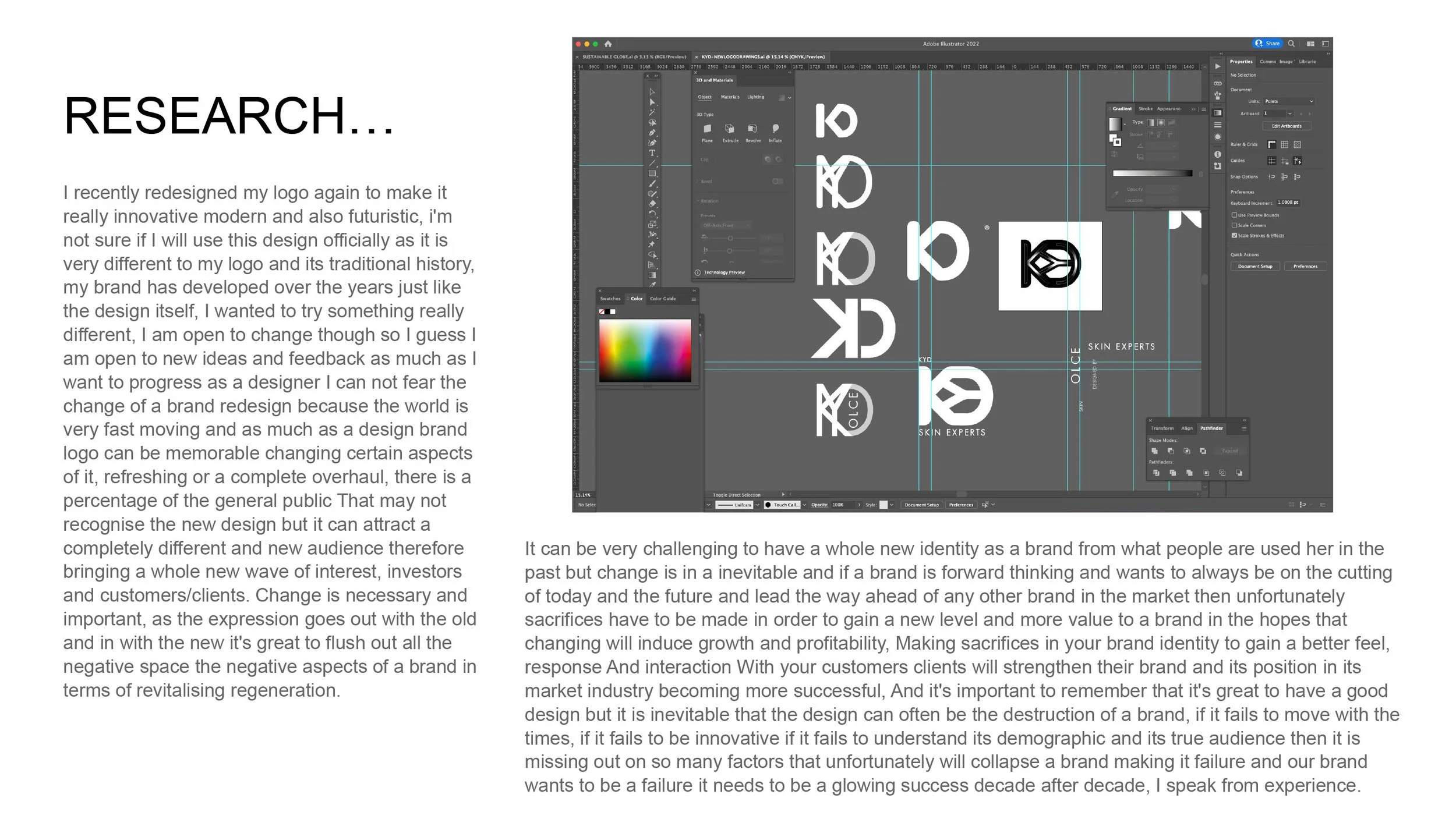Screen dimensions: 1456x819
Task: Select the Rectangle tool
Action: coord(652,173)
